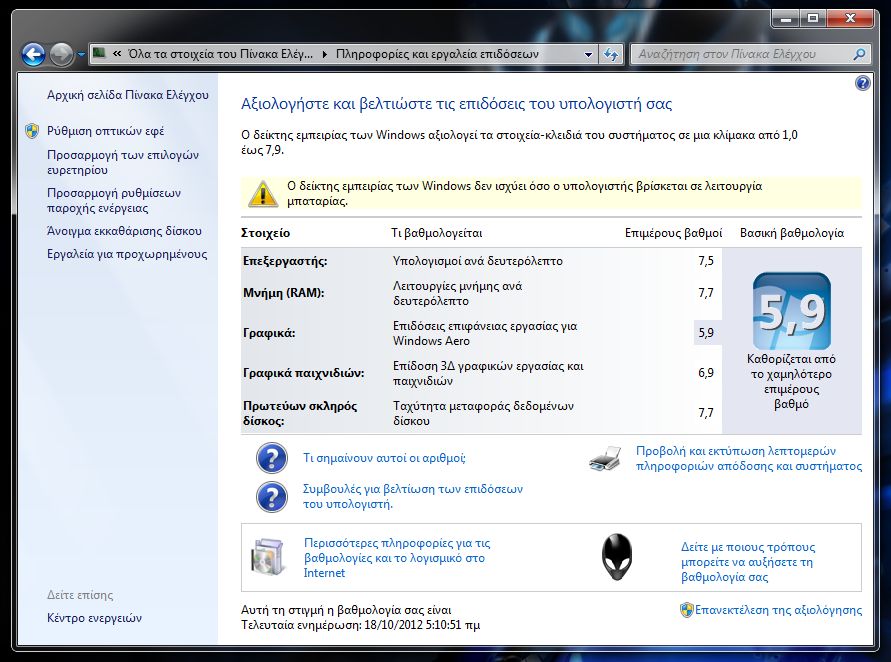Open 'Κέντρο ενεργειών' link
The height and width of the screenshot is (662, 891).
pos(94,618)
